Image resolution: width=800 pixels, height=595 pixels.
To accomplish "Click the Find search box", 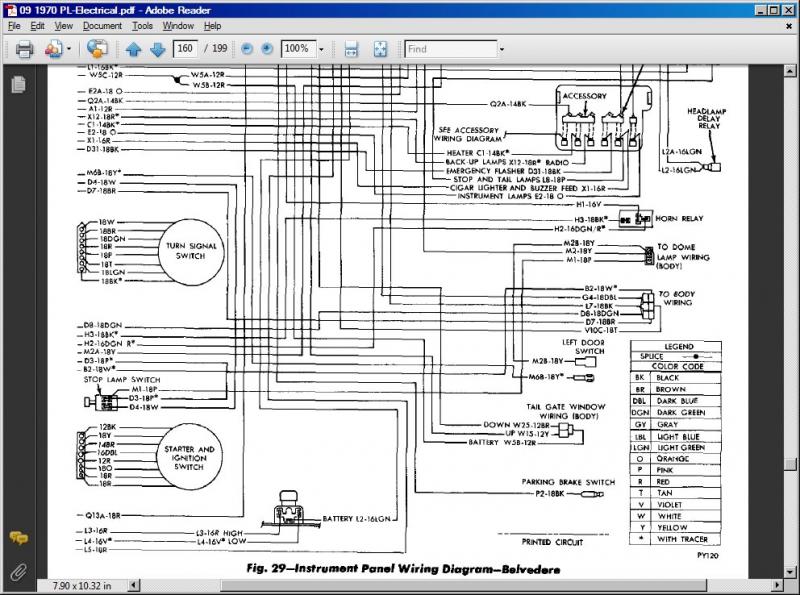I will point(451,48).
